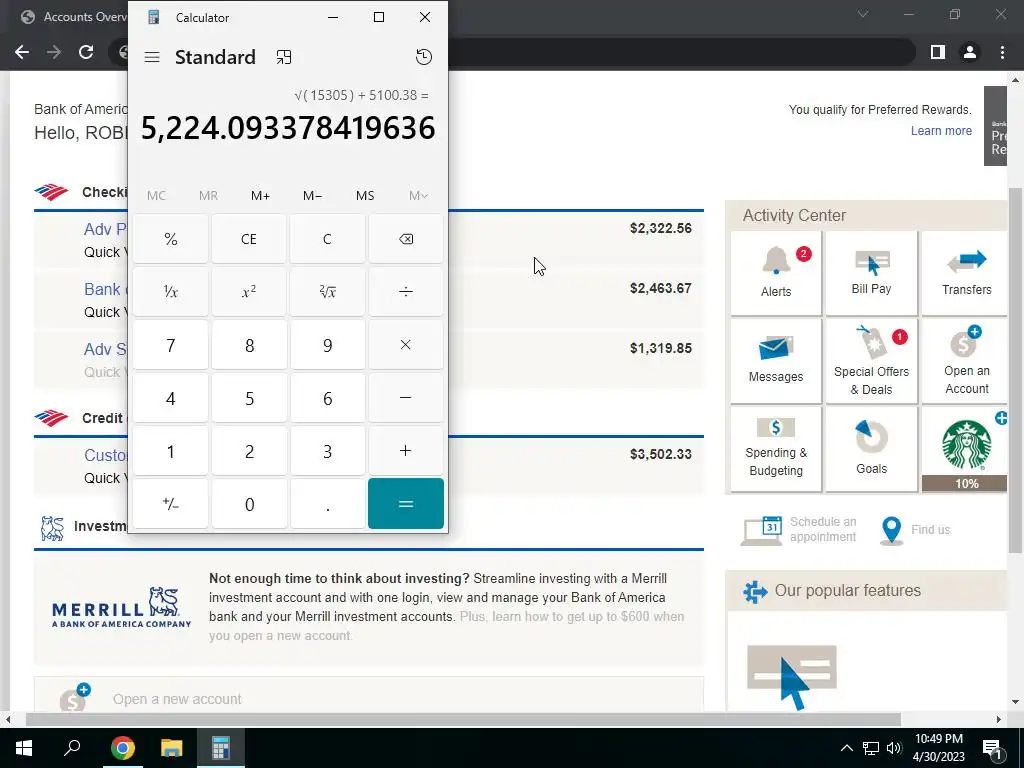The width and height of the screenshot is (1024, 768).
Task: Open Messages in Activity Center
Action: point(776,360)
